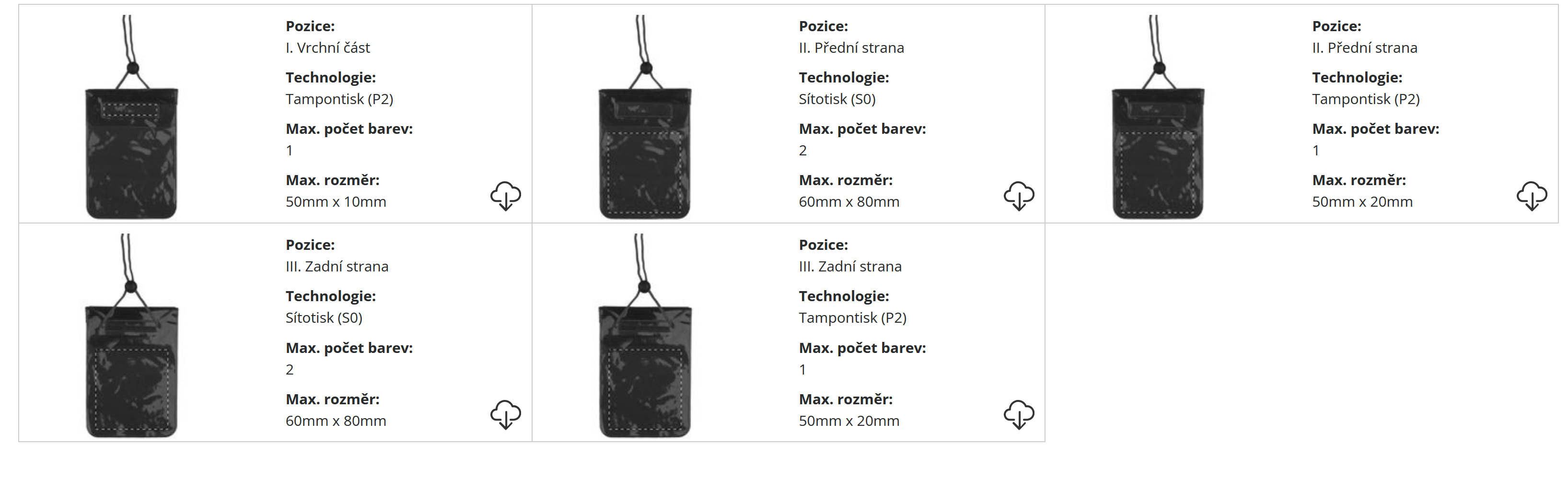Click "60mm x 80mm" in the Přední strana card

pyautogui.click(x=848, y=201)
